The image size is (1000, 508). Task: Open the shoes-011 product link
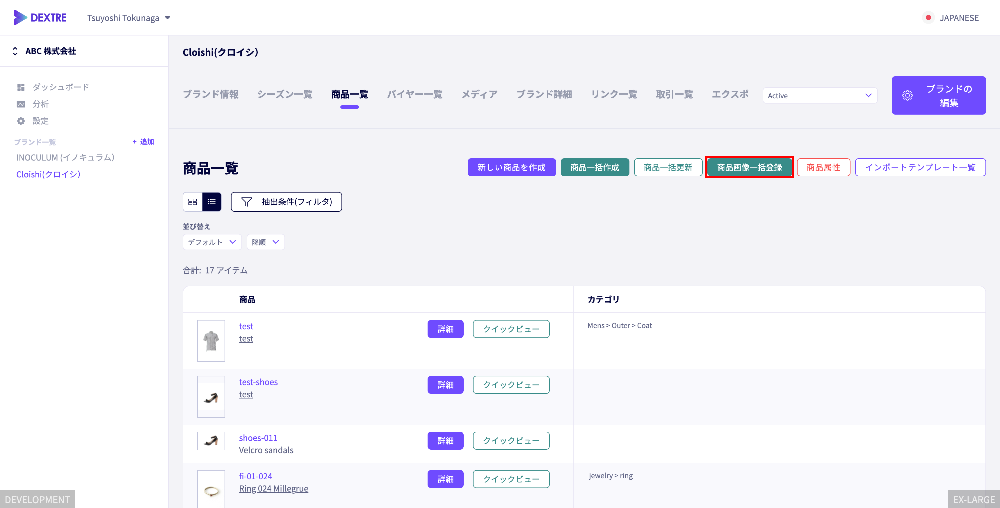(258, 438)
